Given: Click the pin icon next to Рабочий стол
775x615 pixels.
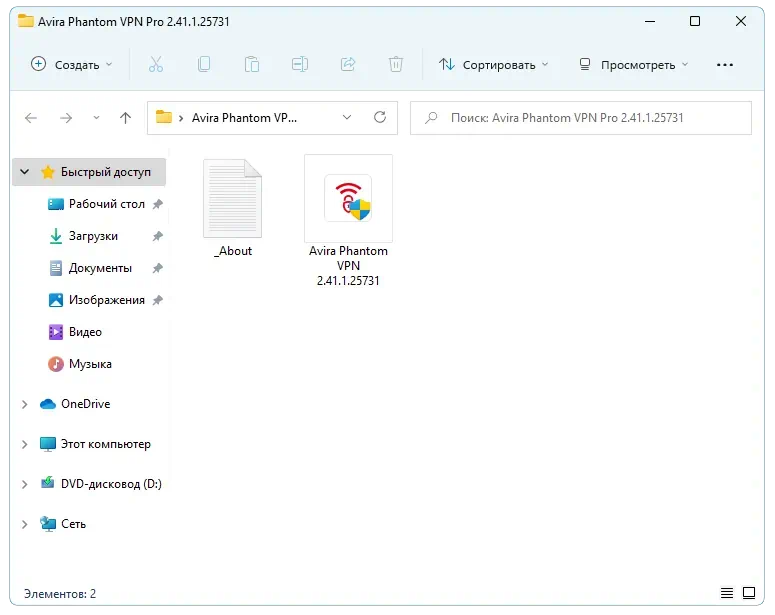Looking at the screenshot, I should pos(158,204).
